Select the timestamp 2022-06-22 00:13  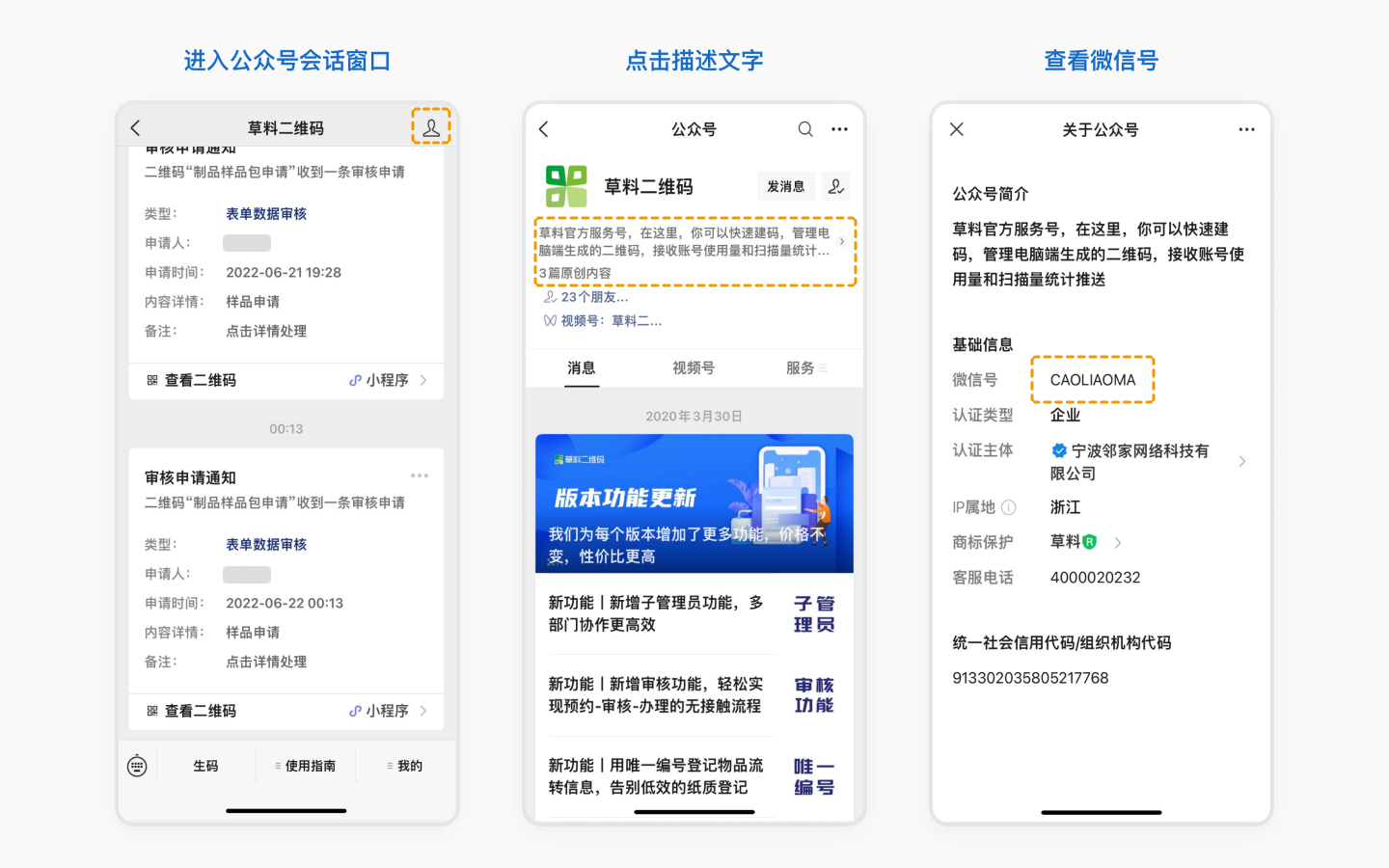[x=285, y=603]
